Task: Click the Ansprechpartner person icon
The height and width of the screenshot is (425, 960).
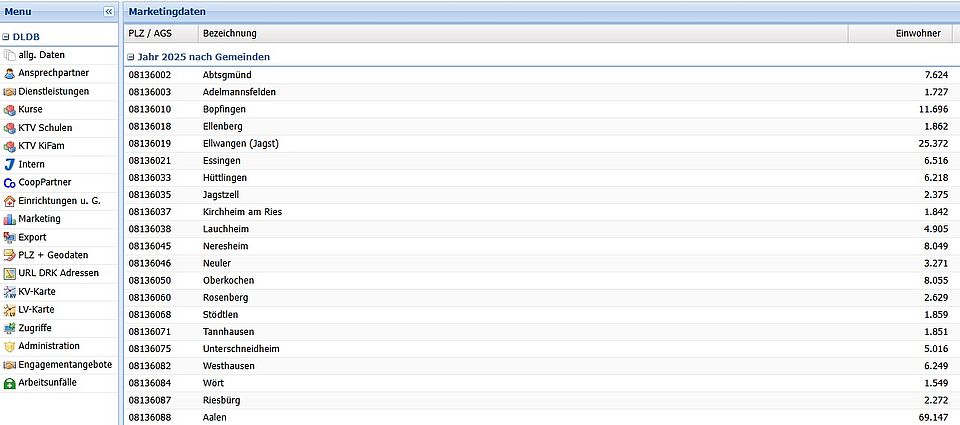Action: tap(10, 73)
